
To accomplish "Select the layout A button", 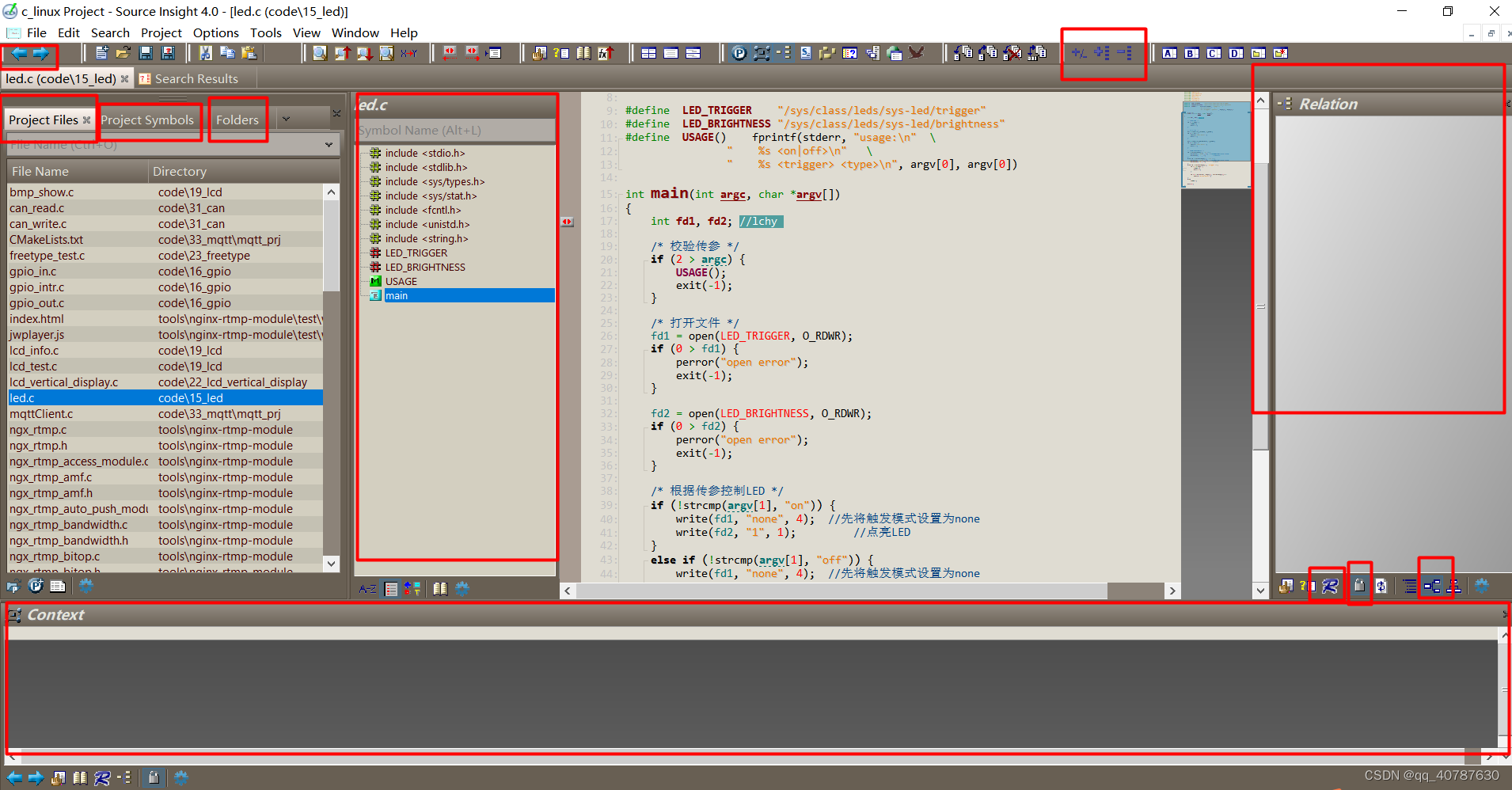I will (1170, 53).
